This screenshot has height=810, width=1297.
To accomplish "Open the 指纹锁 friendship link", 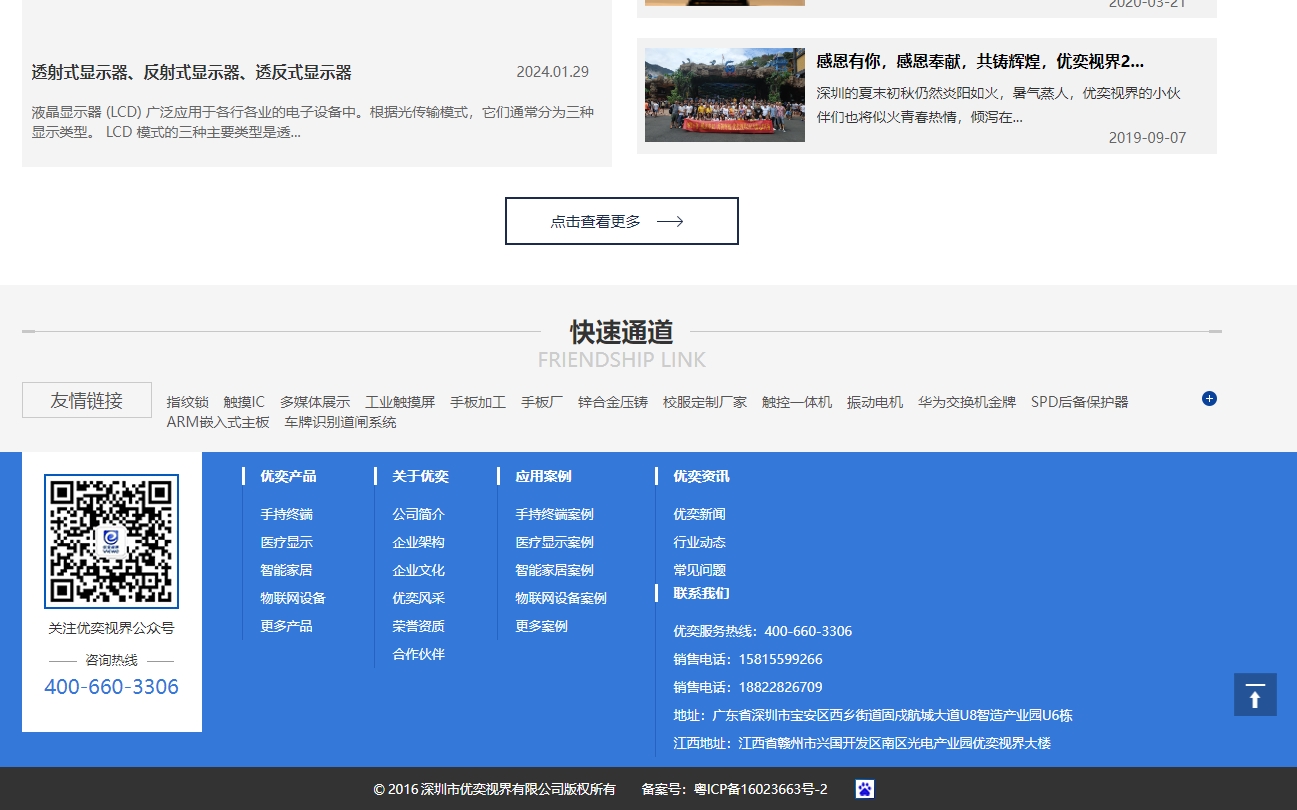I will click(x=188, y=401).
